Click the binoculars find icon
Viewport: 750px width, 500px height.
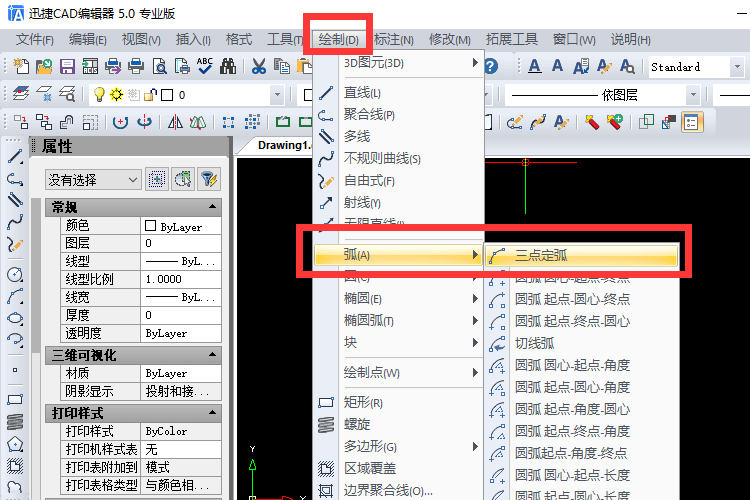tap(228, 66)
